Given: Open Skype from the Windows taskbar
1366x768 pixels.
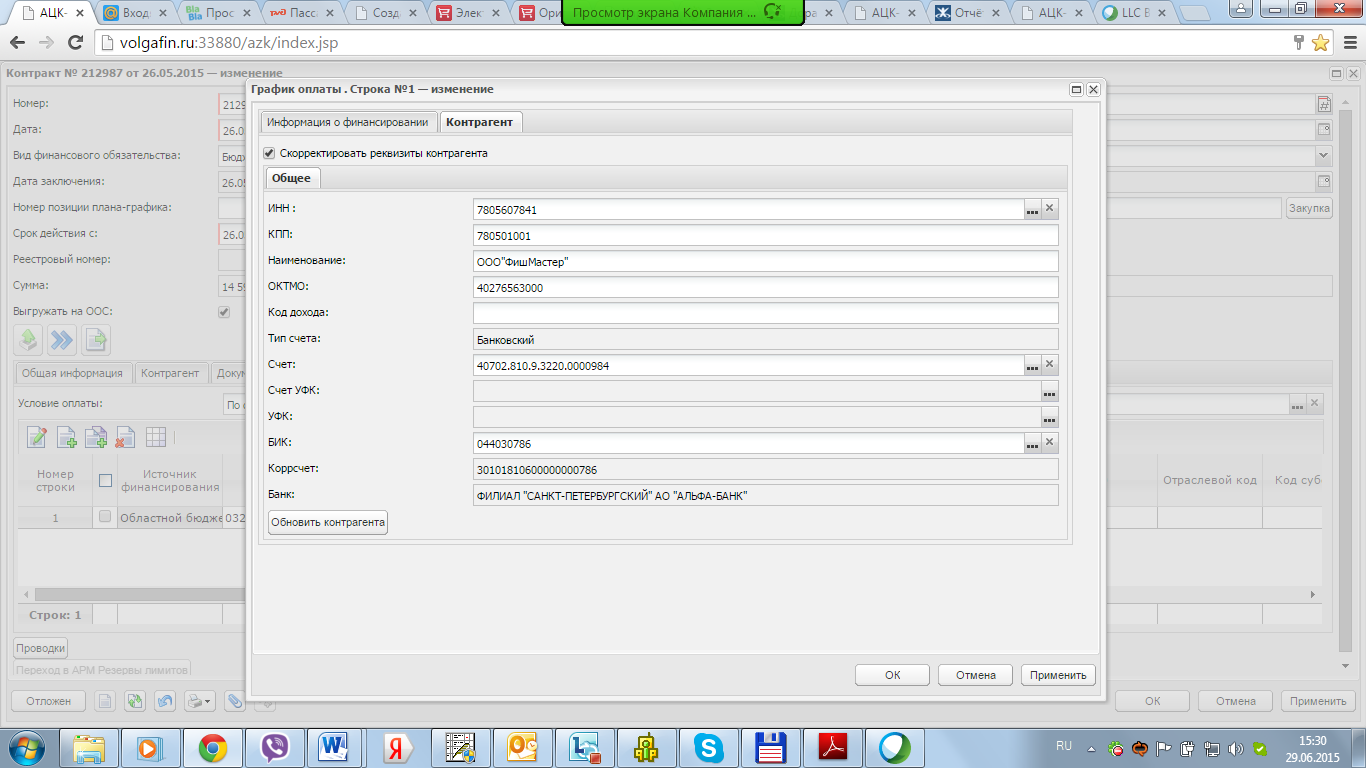Looking at the screenshot, I should tap(710, 747).
